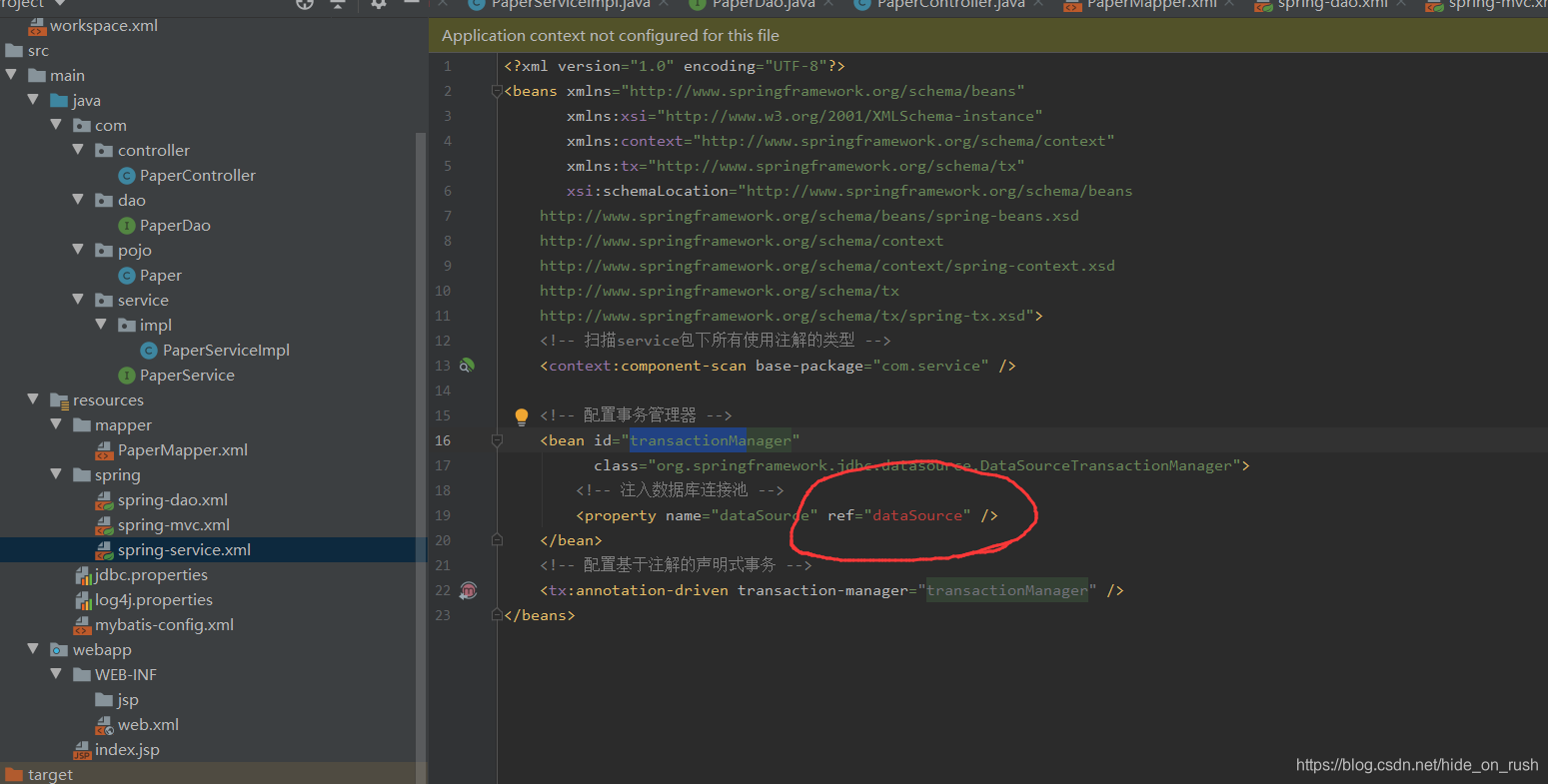Fold the beans element at line 2
Screen dimensions: 1548x784
coord(497,91)
